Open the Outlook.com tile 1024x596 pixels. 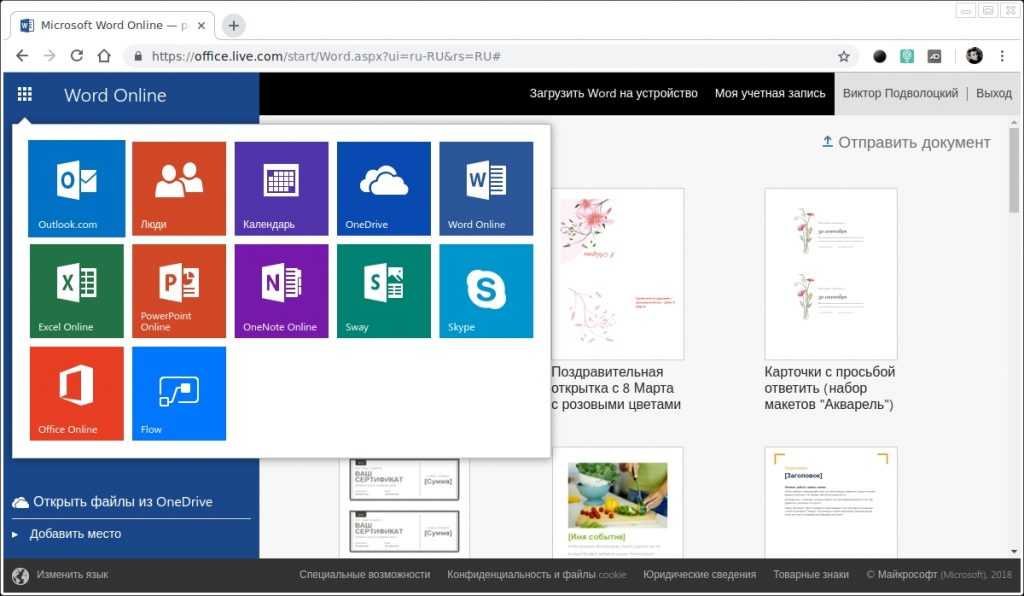click(77, 188)
